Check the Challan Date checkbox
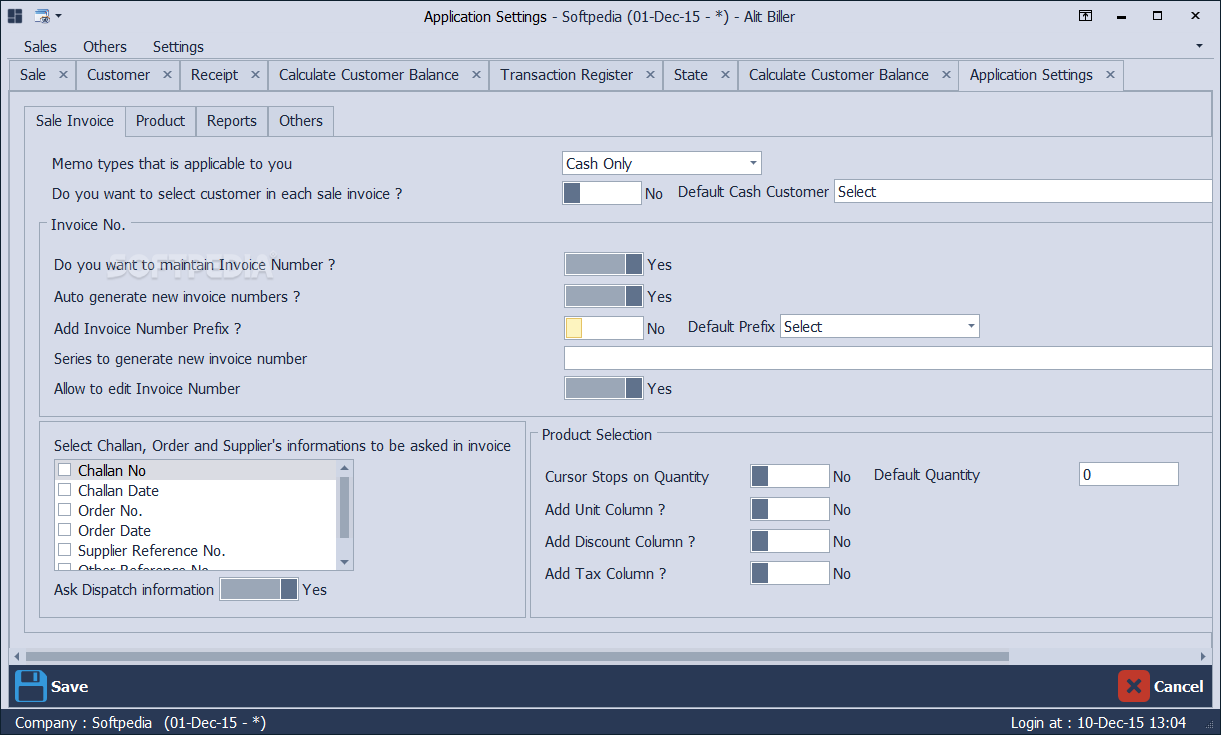Viewport: 1221px width, 735px height. 65,490
